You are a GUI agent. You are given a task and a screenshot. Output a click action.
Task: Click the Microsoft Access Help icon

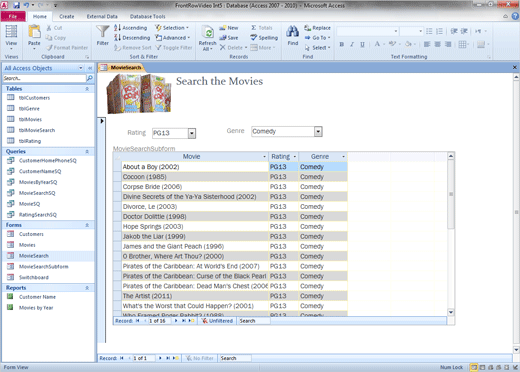coord(515,16)
